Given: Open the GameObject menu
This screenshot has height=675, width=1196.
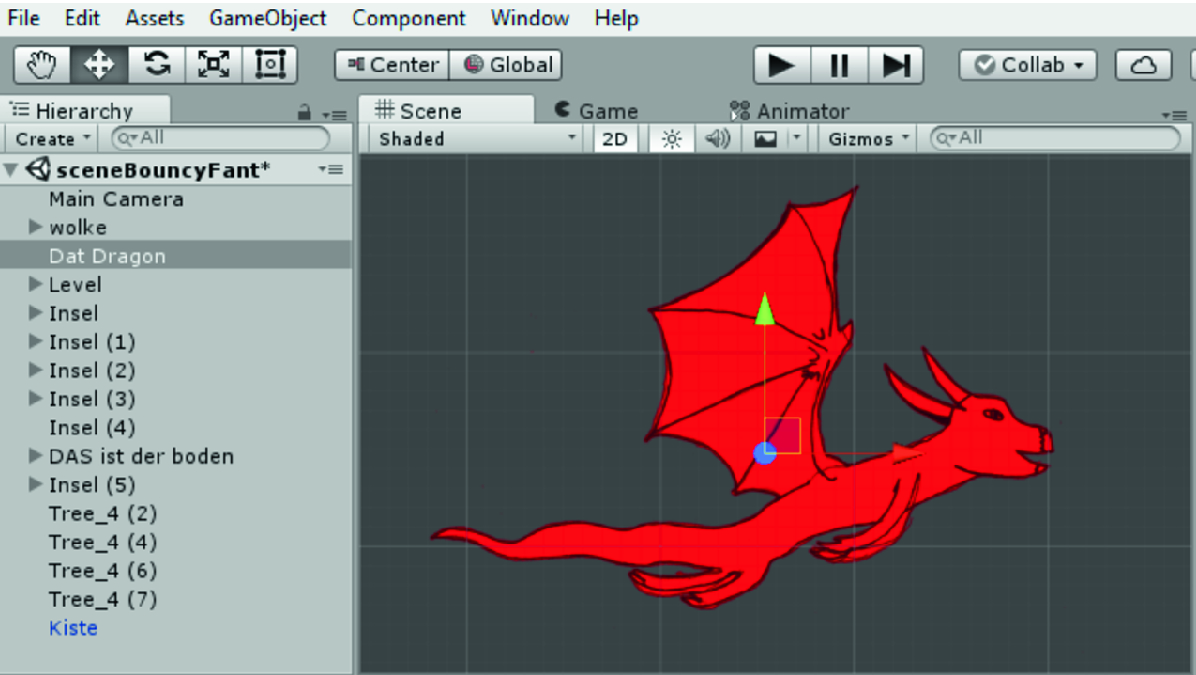Looking at the screenshot, I should (x=268, y=18).
